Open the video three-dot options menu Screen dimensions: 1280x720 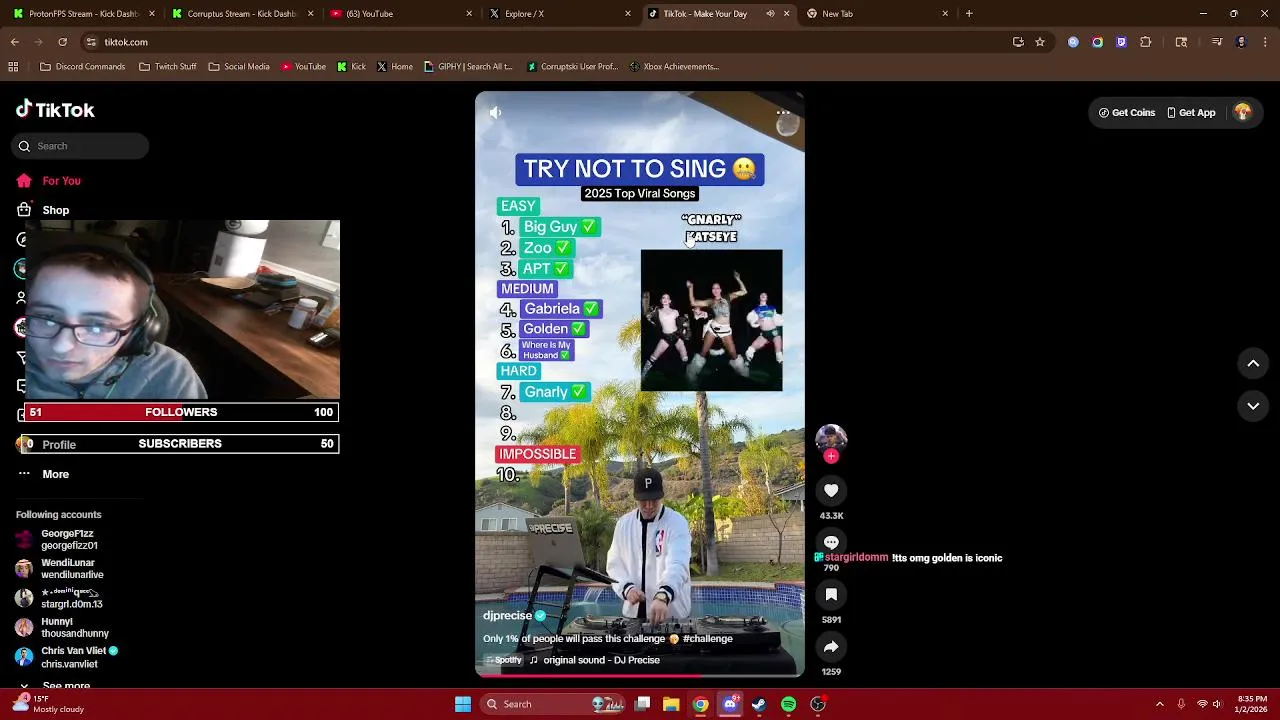[783, 113]
